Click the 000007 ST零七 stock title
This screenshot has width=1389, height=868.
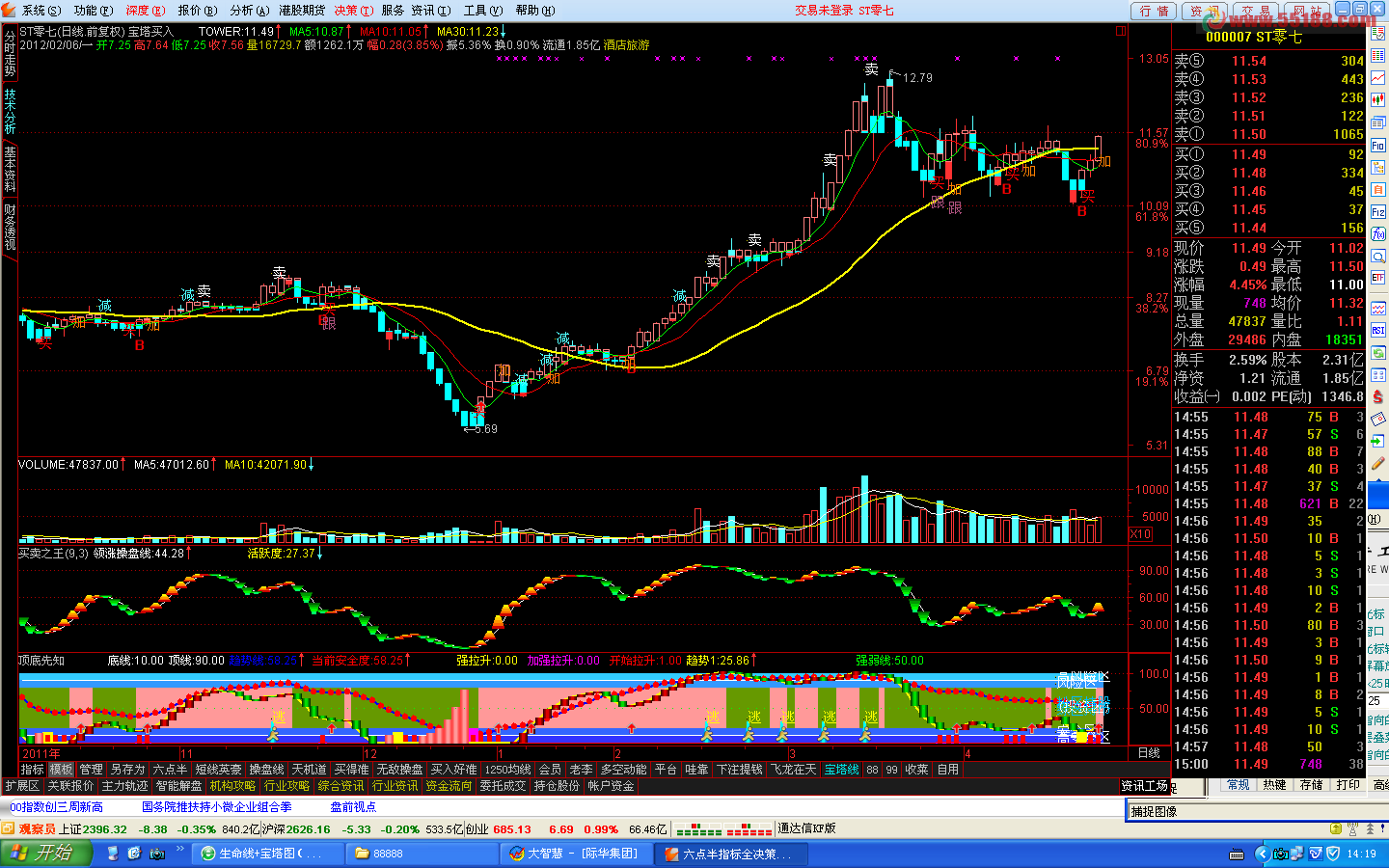(1254, 37)
